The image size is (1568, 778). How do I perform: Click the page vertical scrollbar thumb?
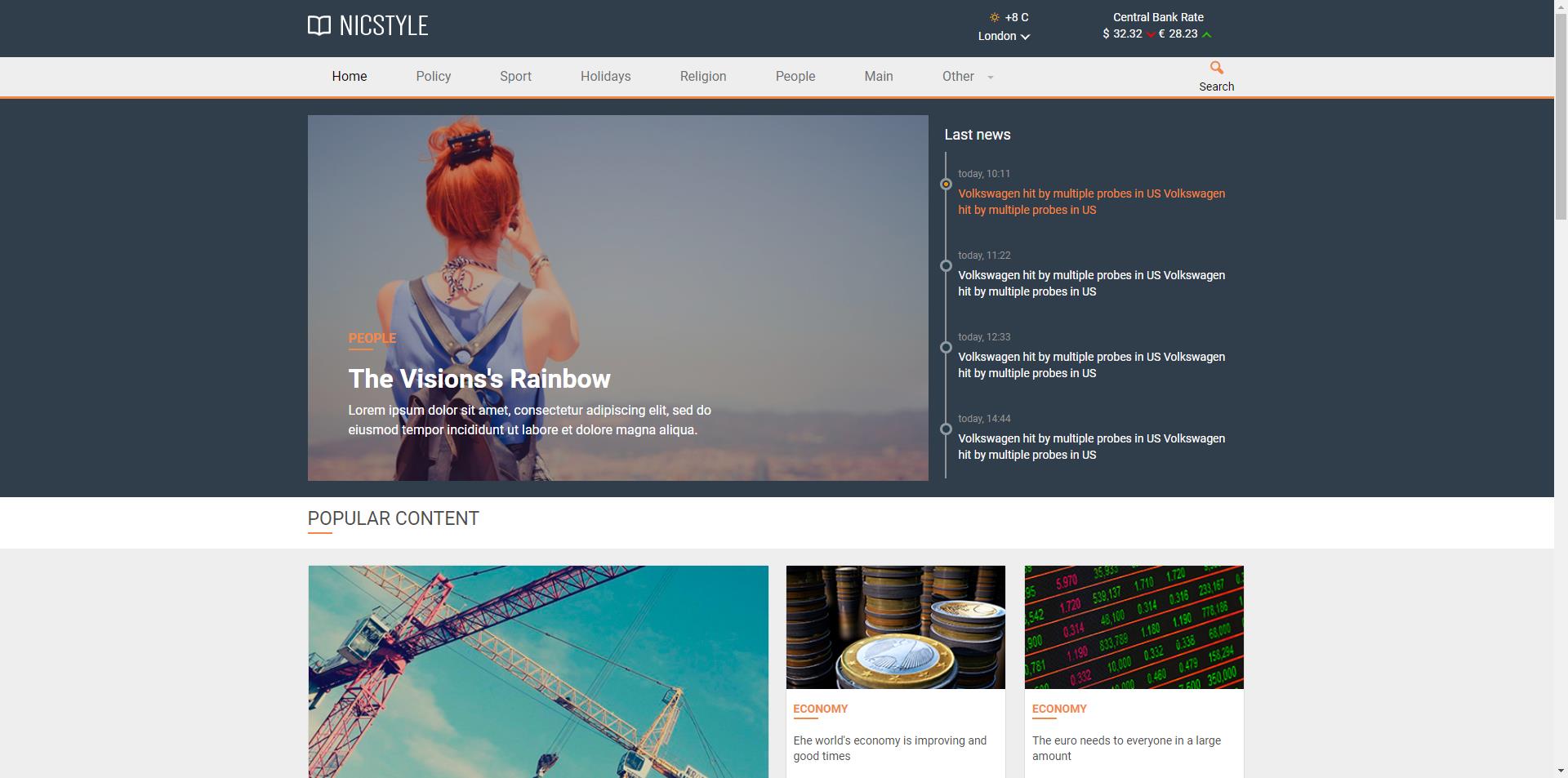(x=1561, y=115)
